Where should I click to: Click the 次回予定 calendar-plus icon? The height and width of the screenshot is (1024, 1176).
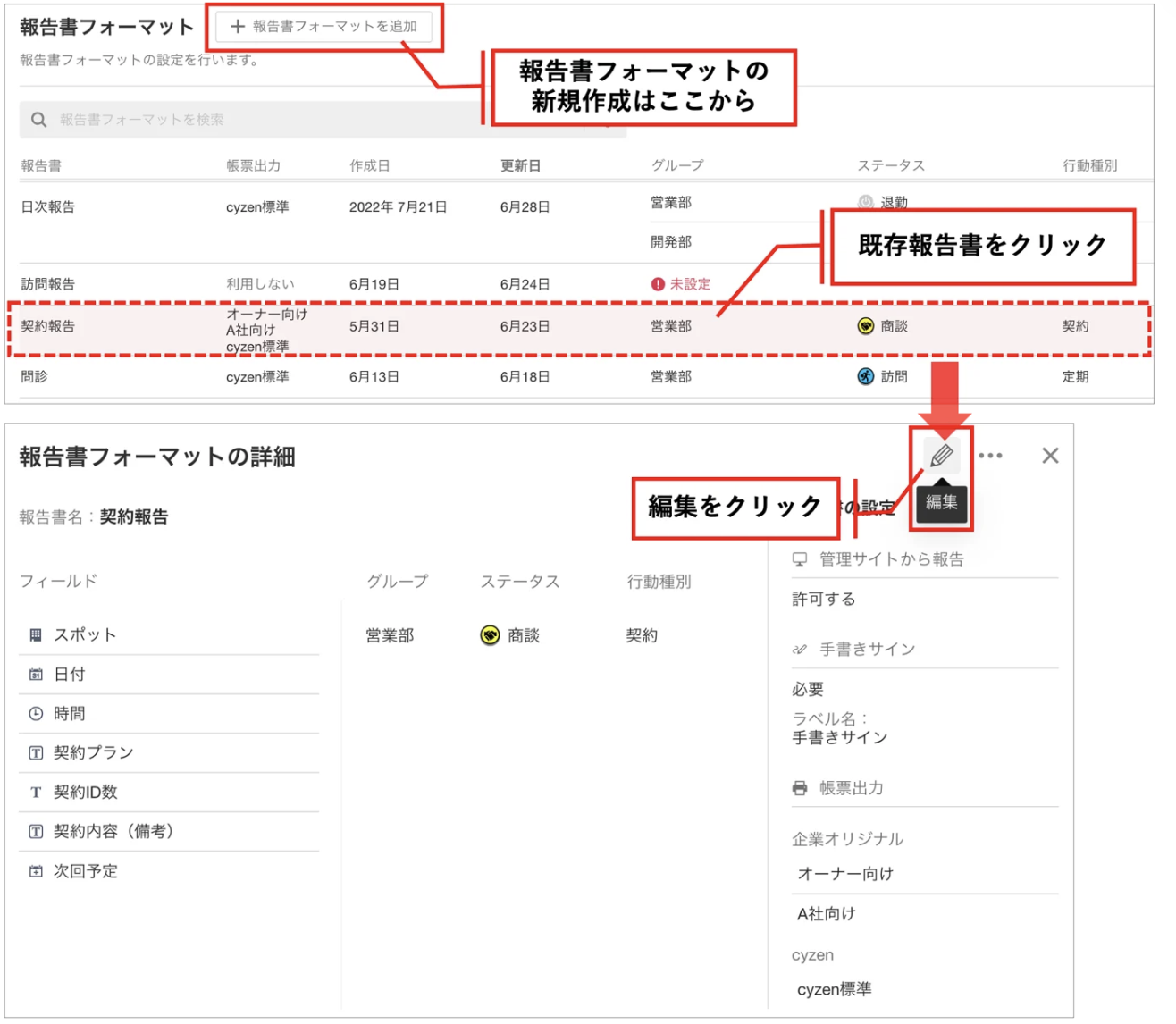pos(36,870)
